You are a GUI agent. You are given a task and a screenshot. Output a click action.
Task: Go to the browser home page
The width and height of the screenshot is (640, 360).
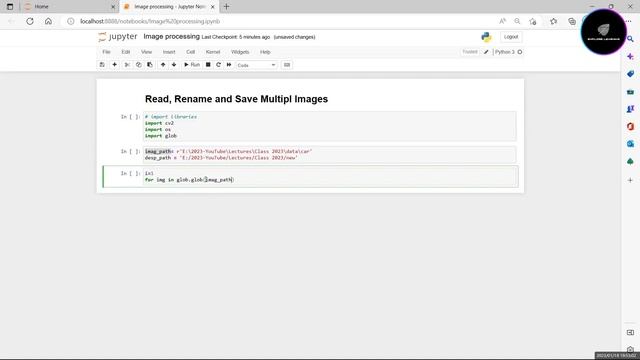(x=48, y=21)
